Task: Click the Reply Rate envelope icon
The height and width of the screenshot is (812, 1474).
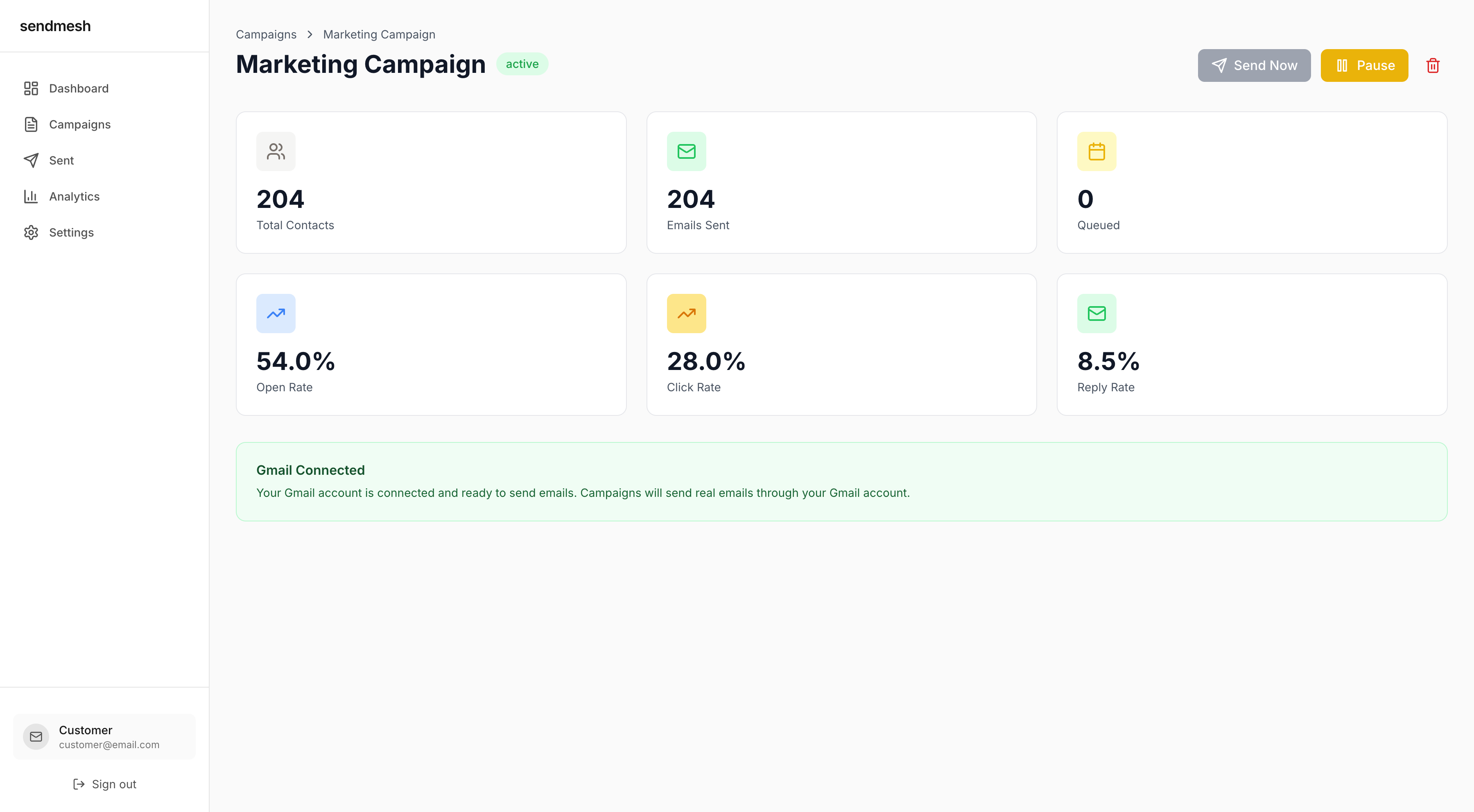Action: click(1096, 314)
